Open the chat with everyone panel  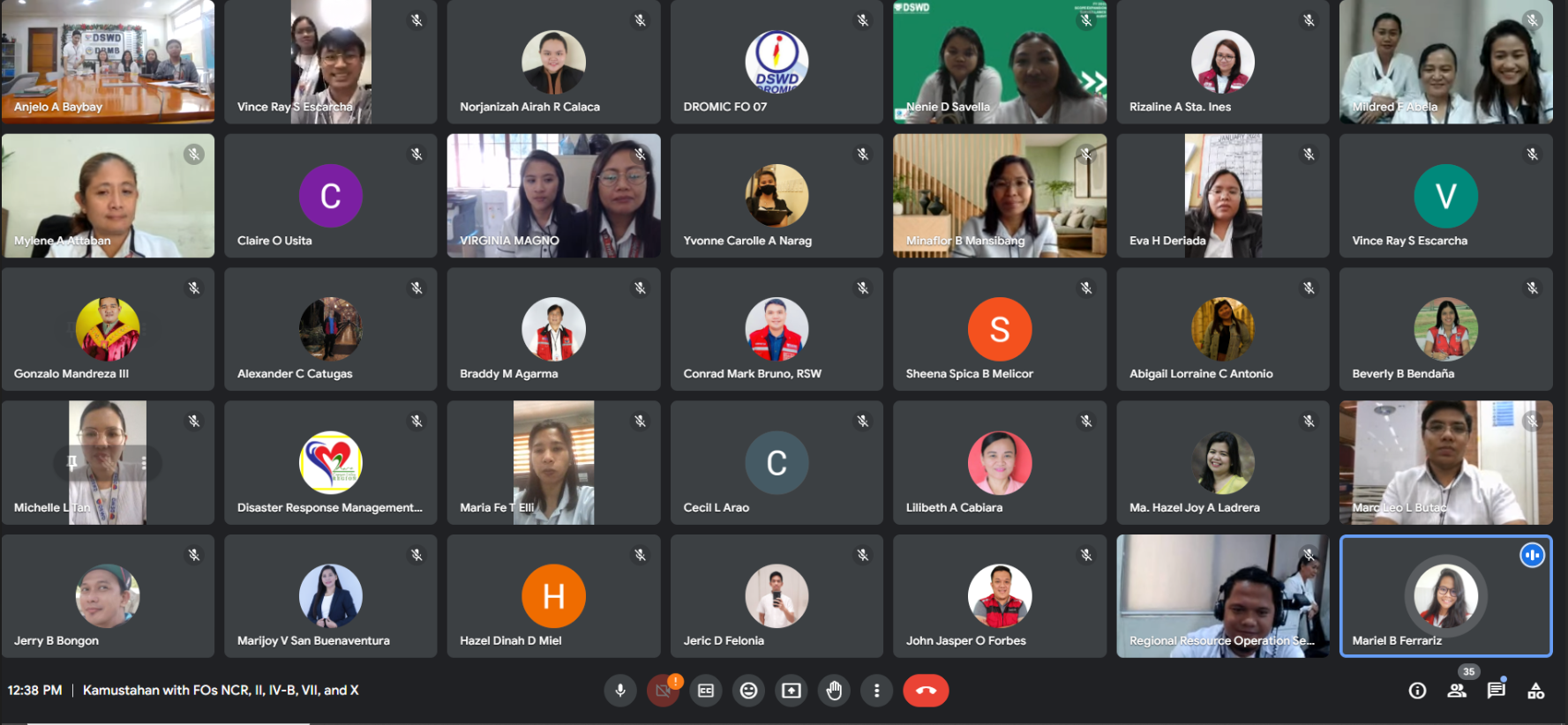(x=1497, y=691)
